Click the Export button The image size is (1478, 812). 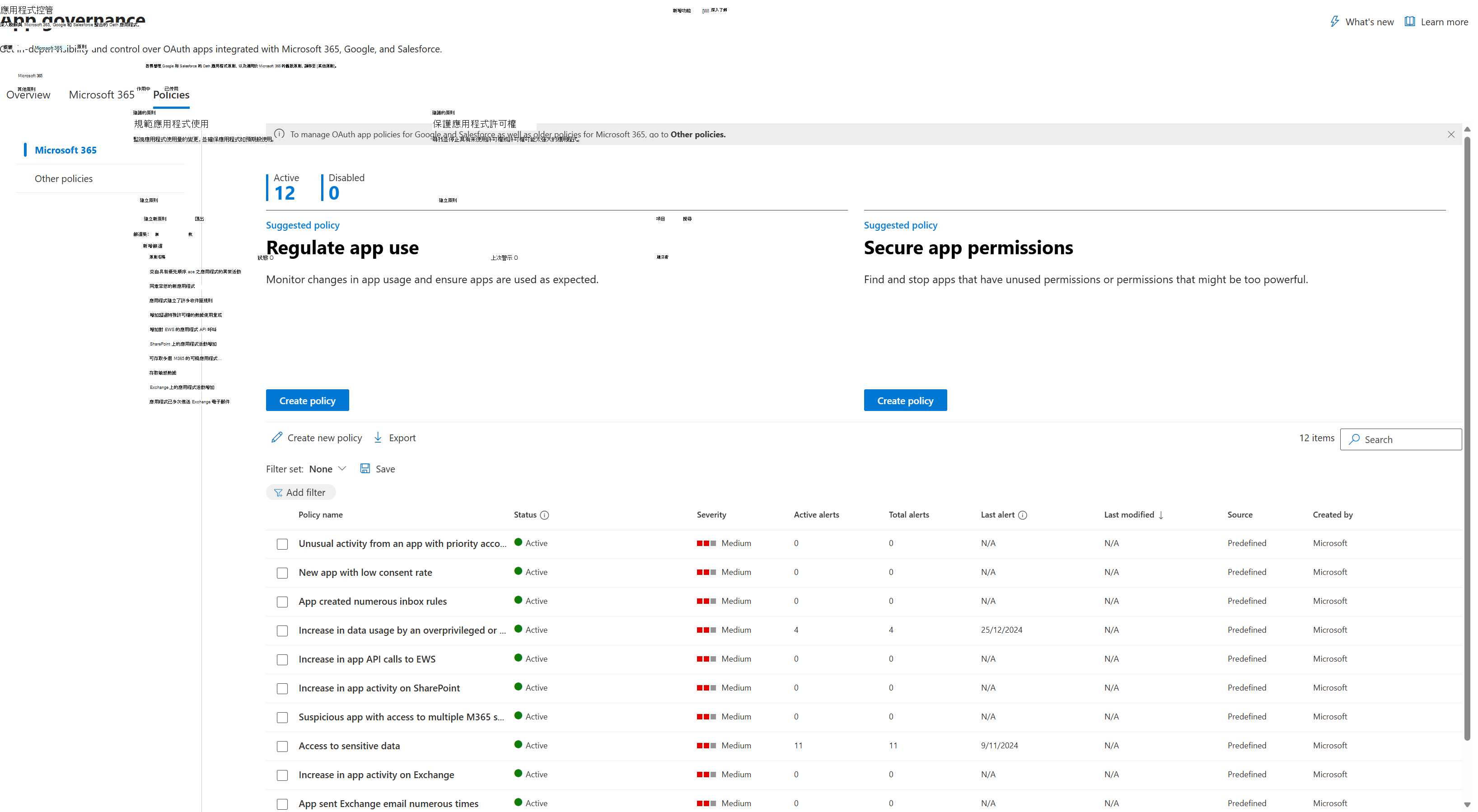click(x=395, y=438)
